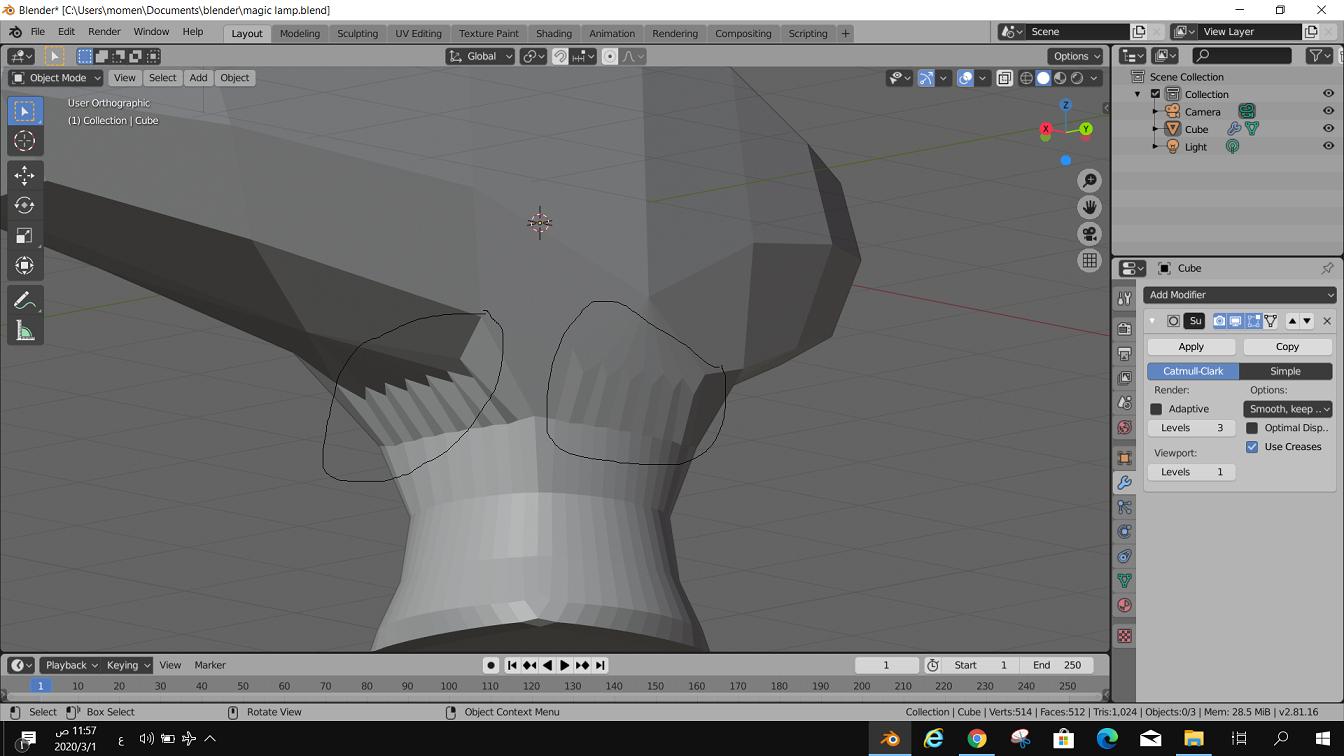
Task: Open the Modifier properties wrench tab
Action: pyautogui.click(x=1124, y=483)
